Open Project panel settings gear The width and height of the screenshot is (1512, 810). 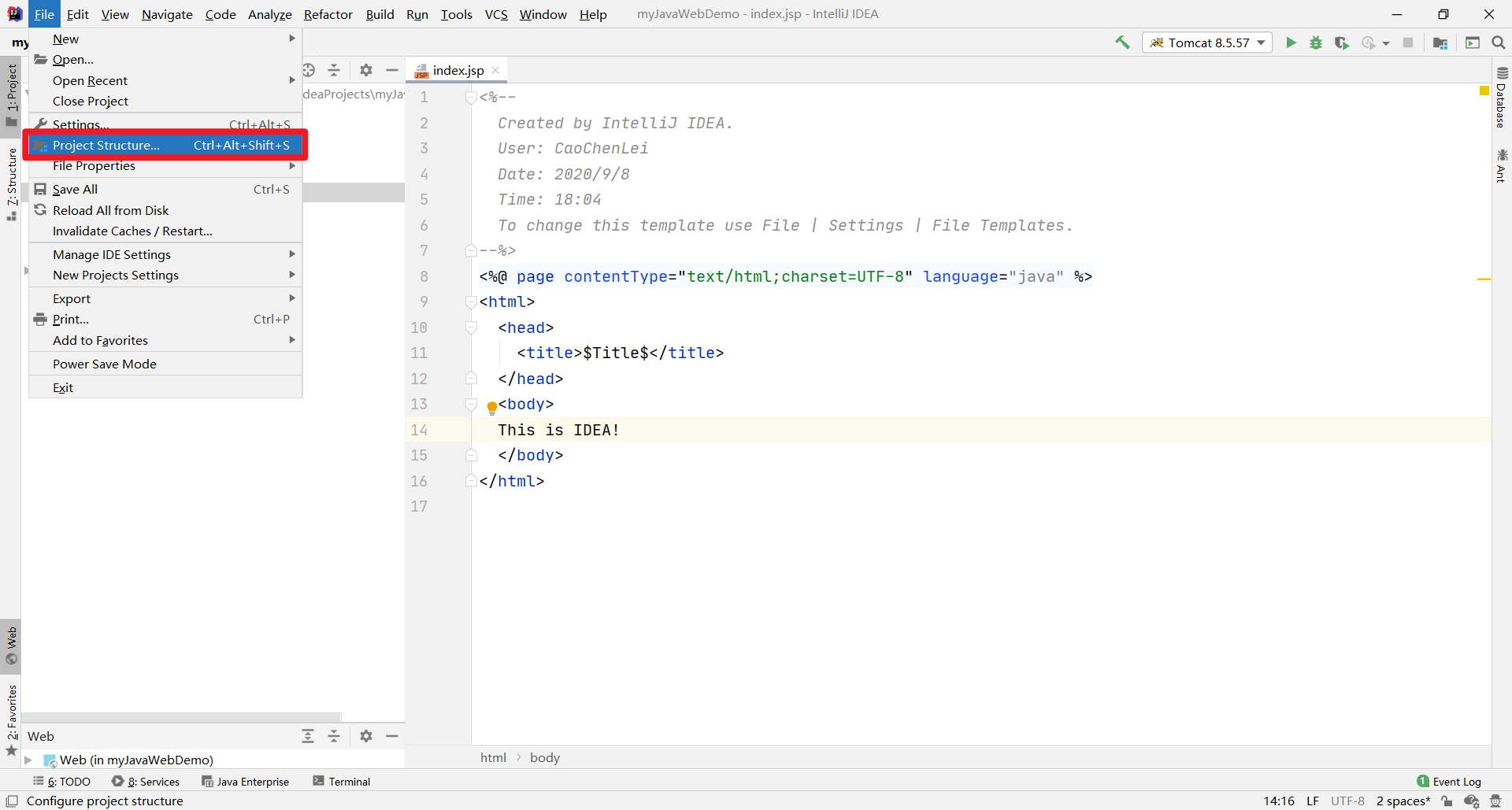click(366, 70)
